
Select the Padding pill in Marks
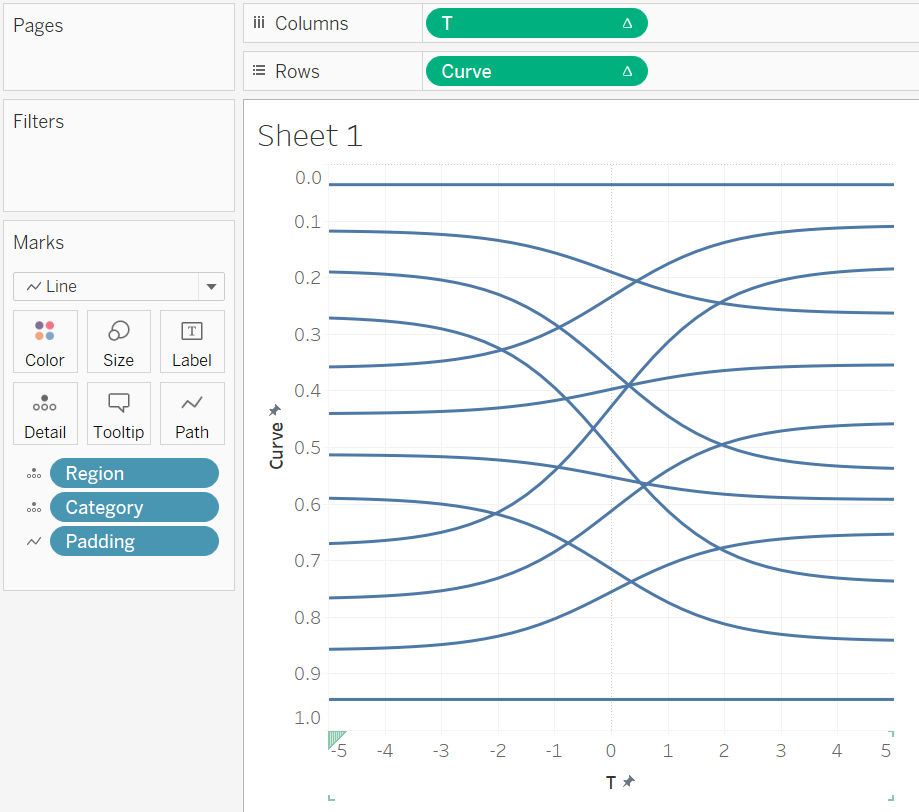click(x=134, y=541)
